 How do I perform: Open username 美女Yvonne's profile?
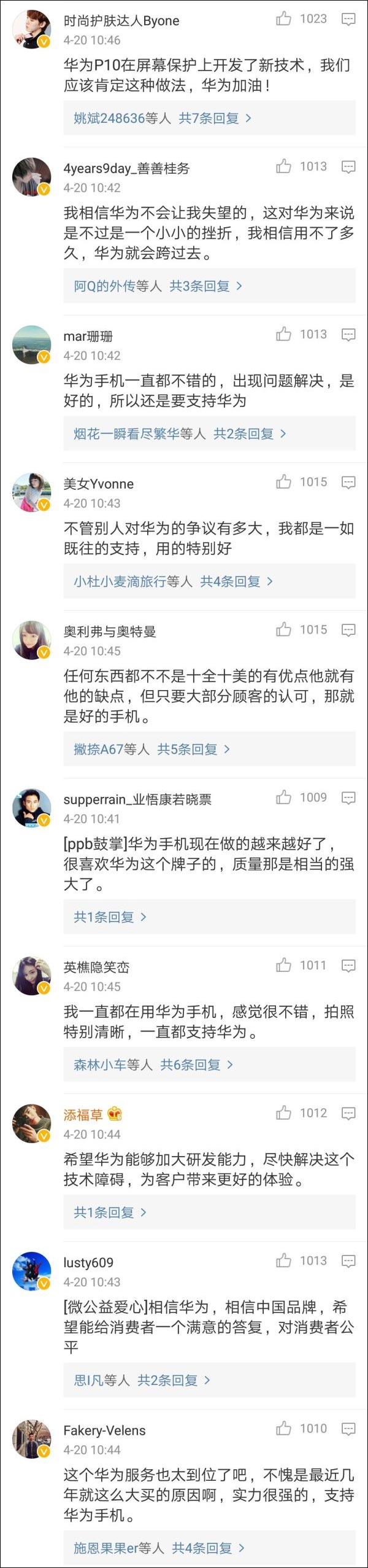99,484
